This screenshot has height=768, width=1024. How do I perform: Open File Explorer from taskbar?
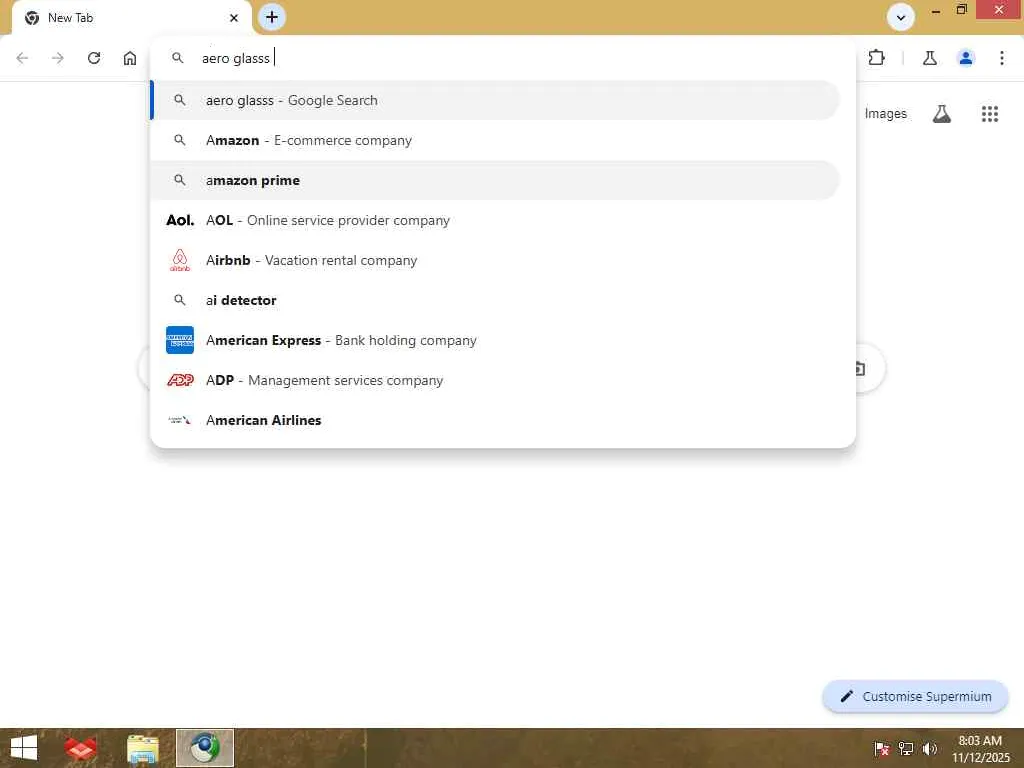tap(142, 748)
